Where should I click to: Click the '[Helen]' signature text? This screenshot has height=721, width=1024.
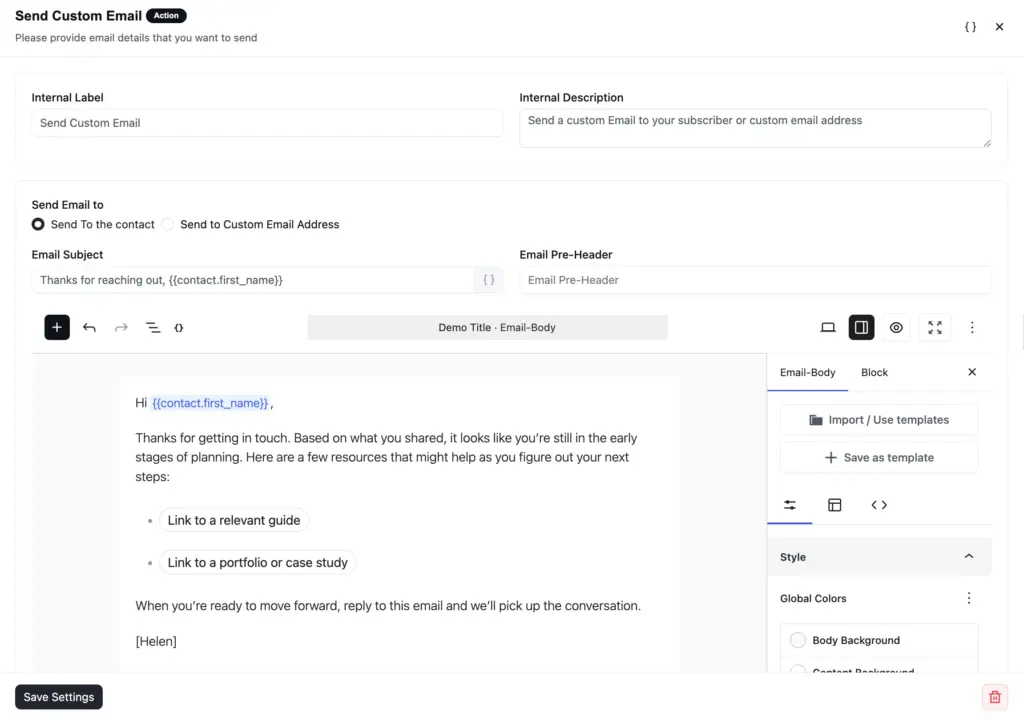[156, 641]
